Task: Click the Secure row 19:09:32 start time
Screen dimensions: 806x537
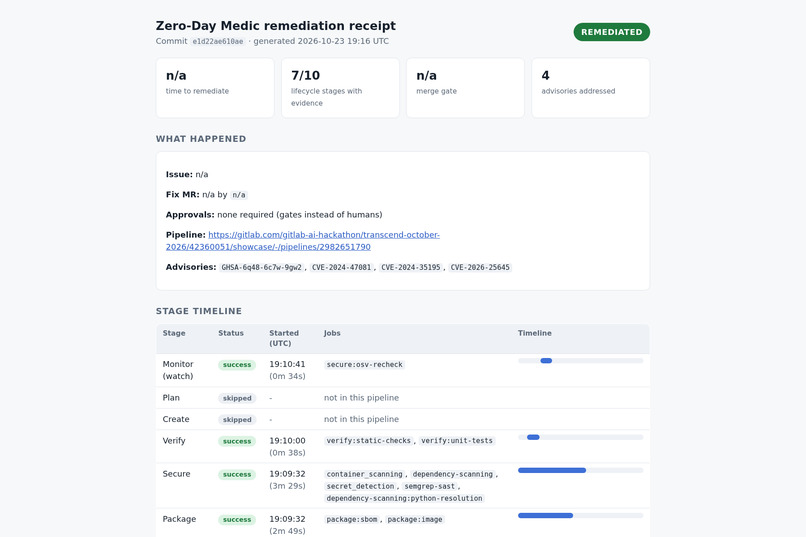Action: [x=287, y=474]
